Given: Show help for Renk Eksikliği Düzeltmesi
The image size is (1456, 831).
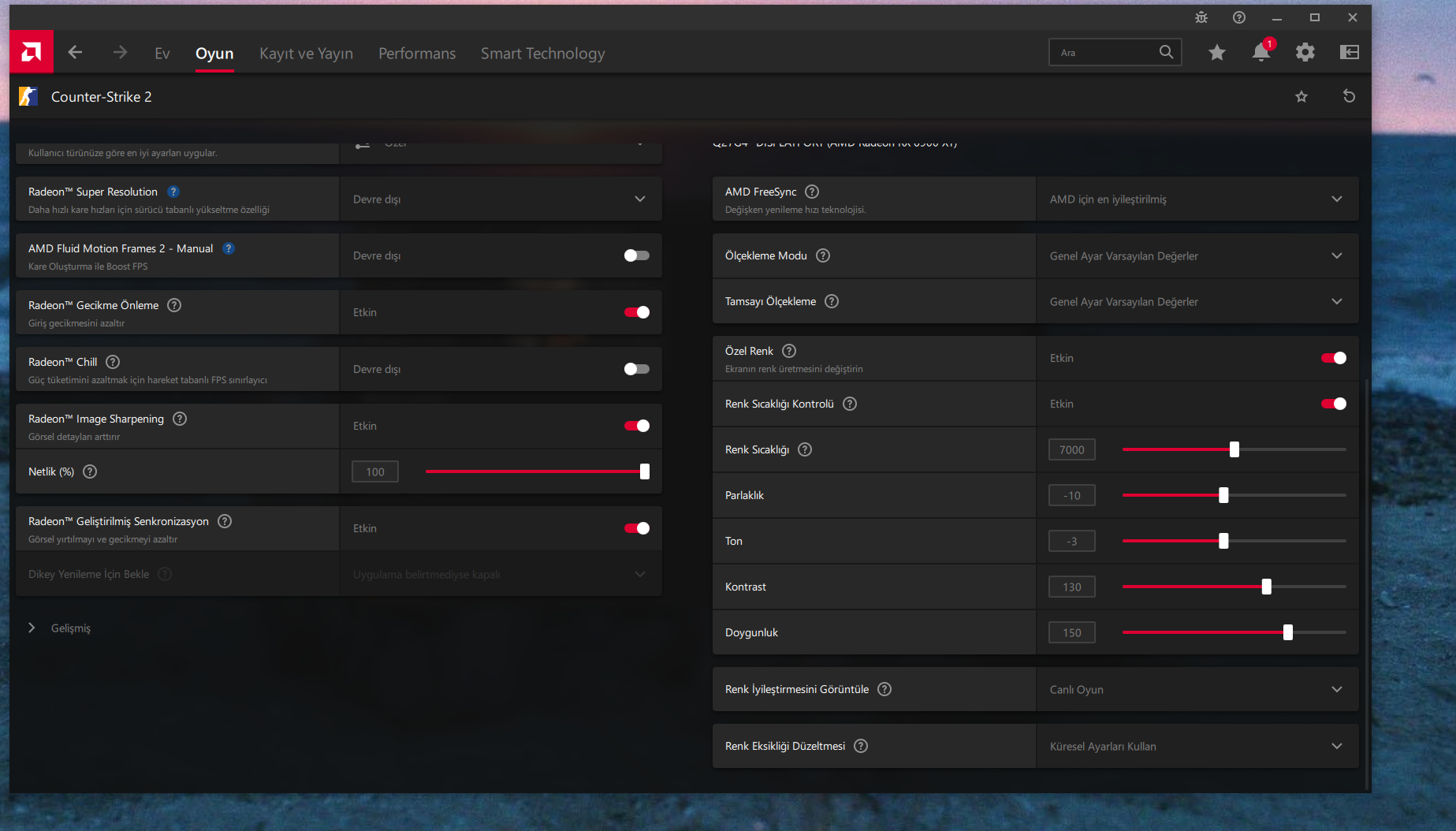Looking at the screenshot, I should point(861,746).
